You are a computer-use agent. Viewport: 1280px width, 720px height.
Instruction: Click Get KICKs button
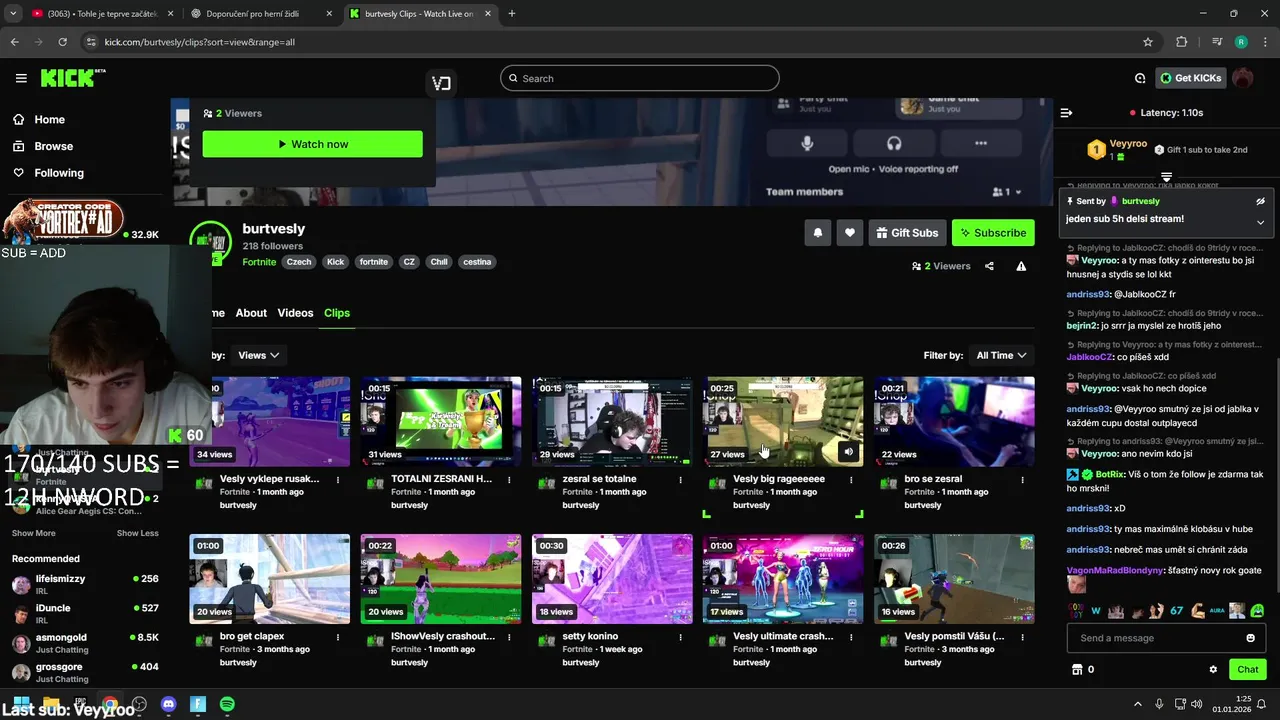pyautogui.click(x=1191, y=78)
